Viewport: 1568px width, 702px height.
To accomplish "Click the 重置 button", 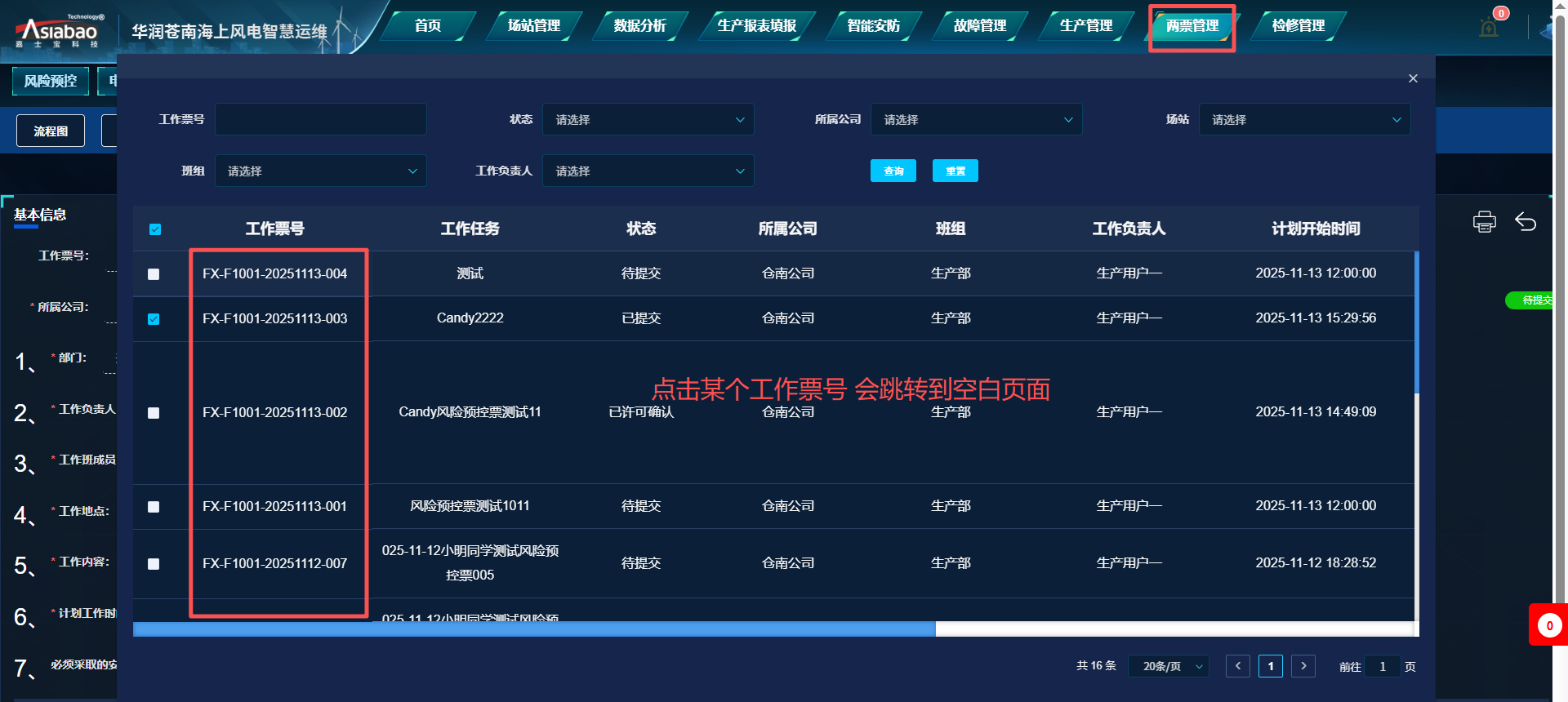I will [955, 171].
